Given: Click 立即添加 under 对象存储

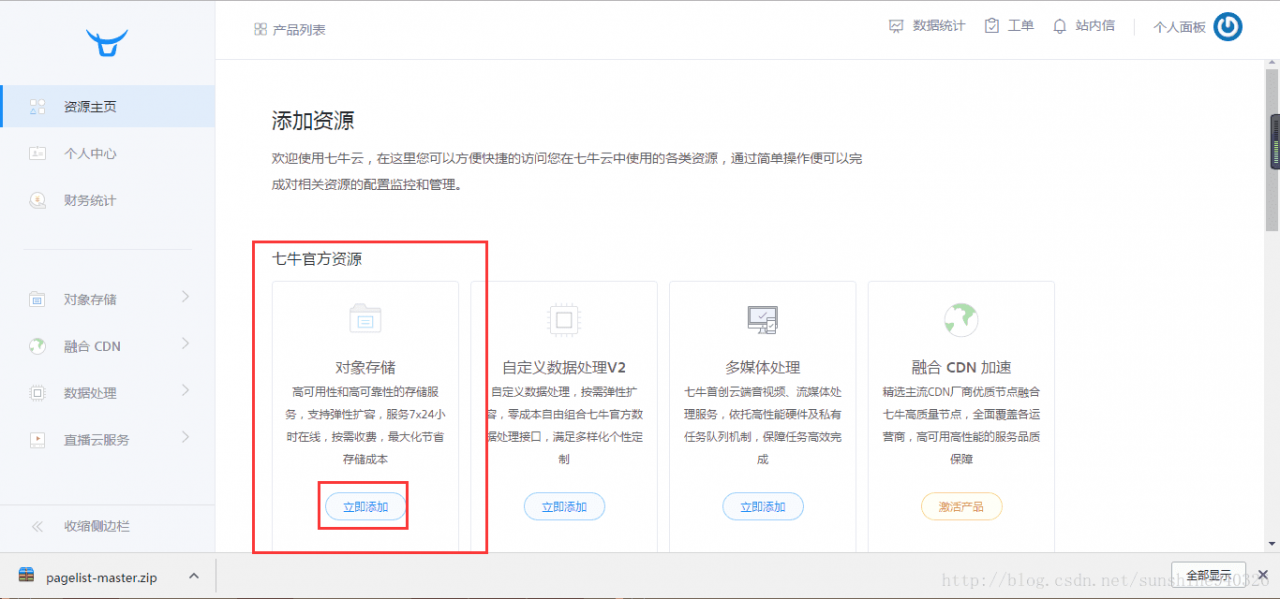Looking at the screenshot, I should point(365,507).
